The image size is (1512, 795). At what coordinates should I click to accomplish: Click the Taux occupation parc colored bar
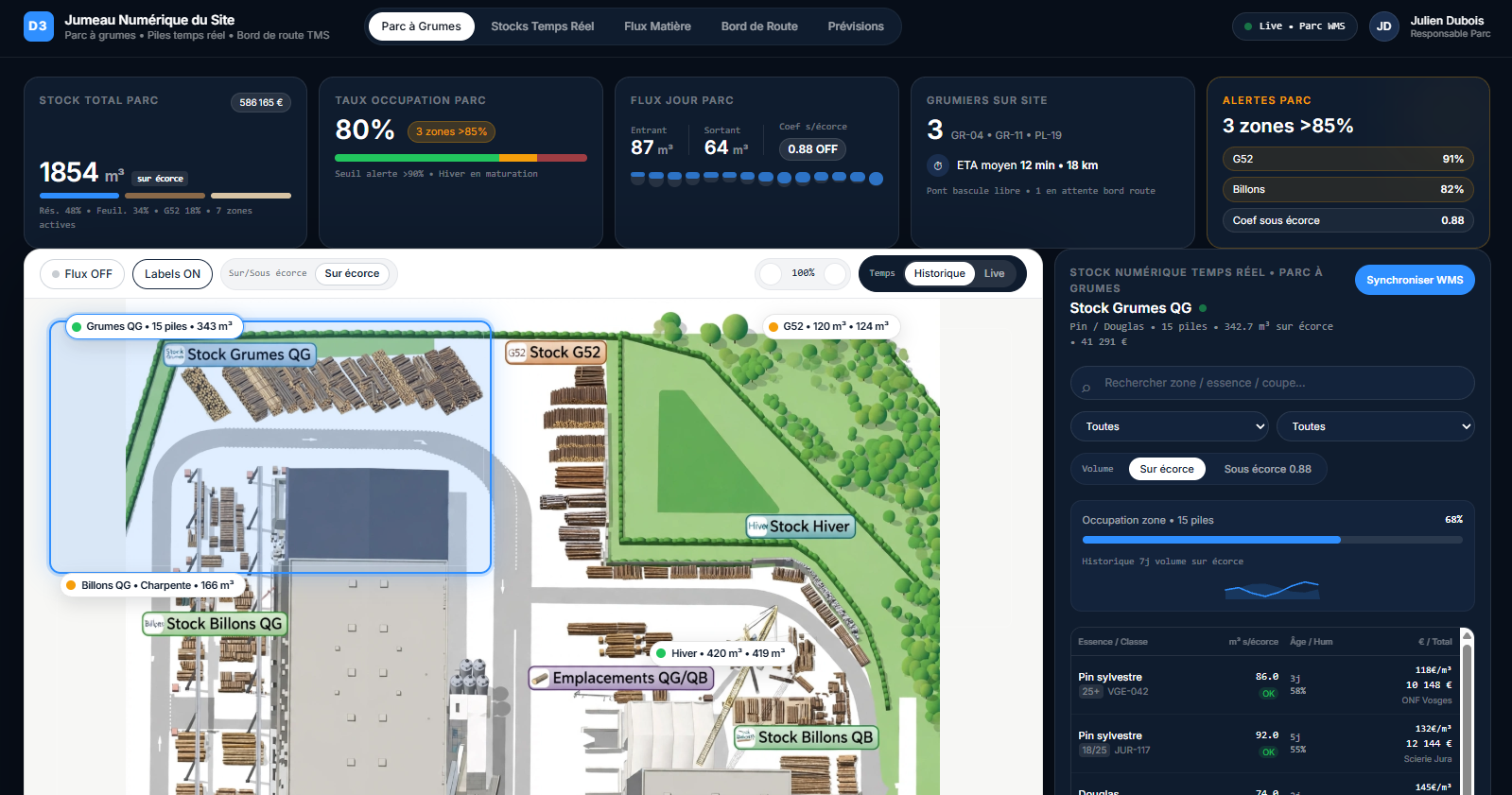tap(461, 158)
